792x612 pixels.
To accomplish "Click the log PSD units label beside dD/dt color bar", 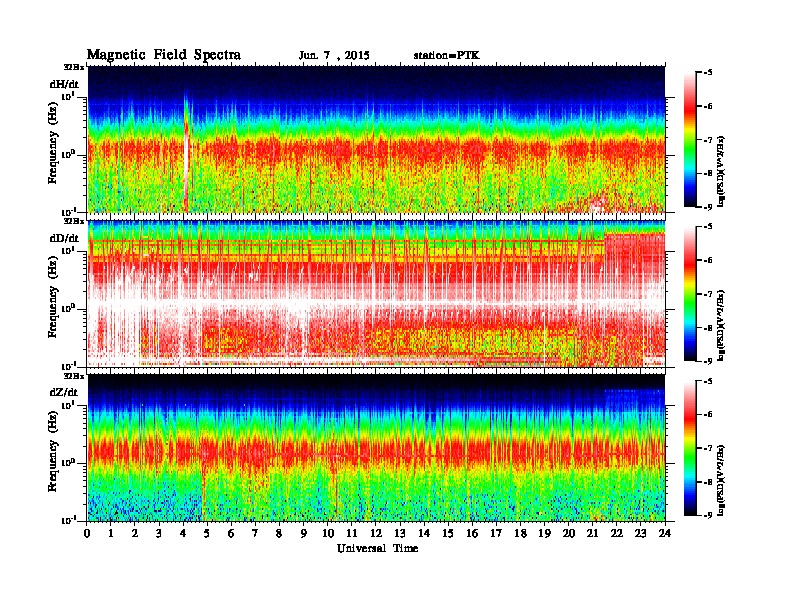I will [x=722, y=325].
